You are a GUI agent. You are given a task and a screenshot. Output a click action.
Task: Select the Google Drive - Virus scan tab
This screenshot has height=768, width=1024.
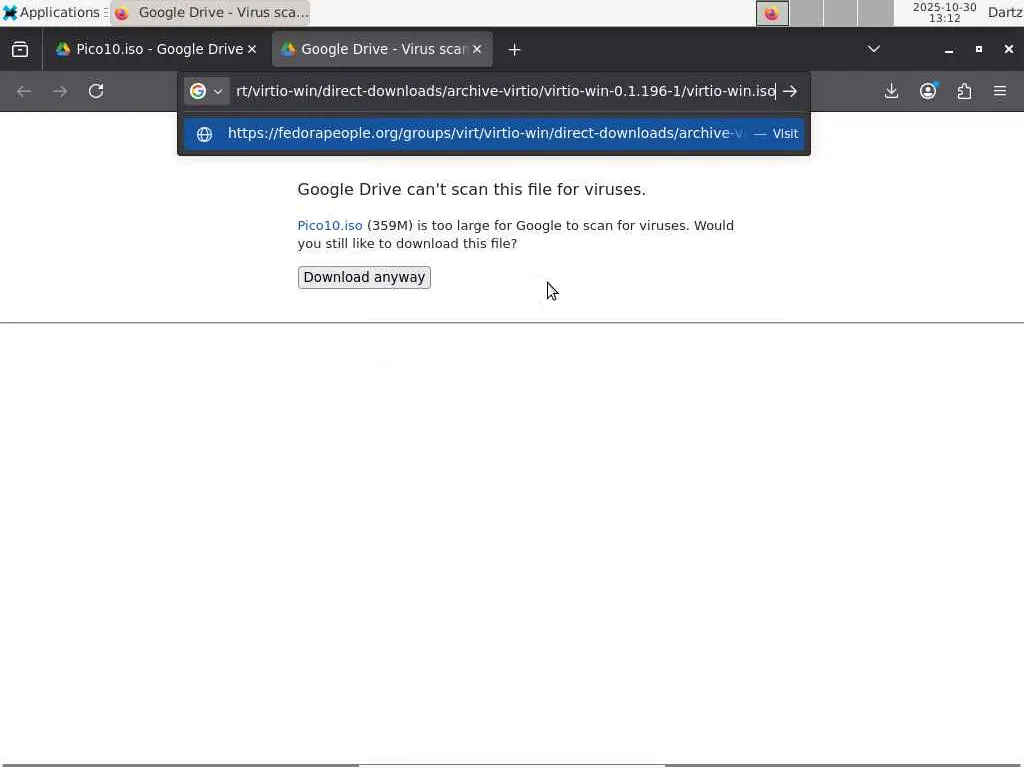382,49
